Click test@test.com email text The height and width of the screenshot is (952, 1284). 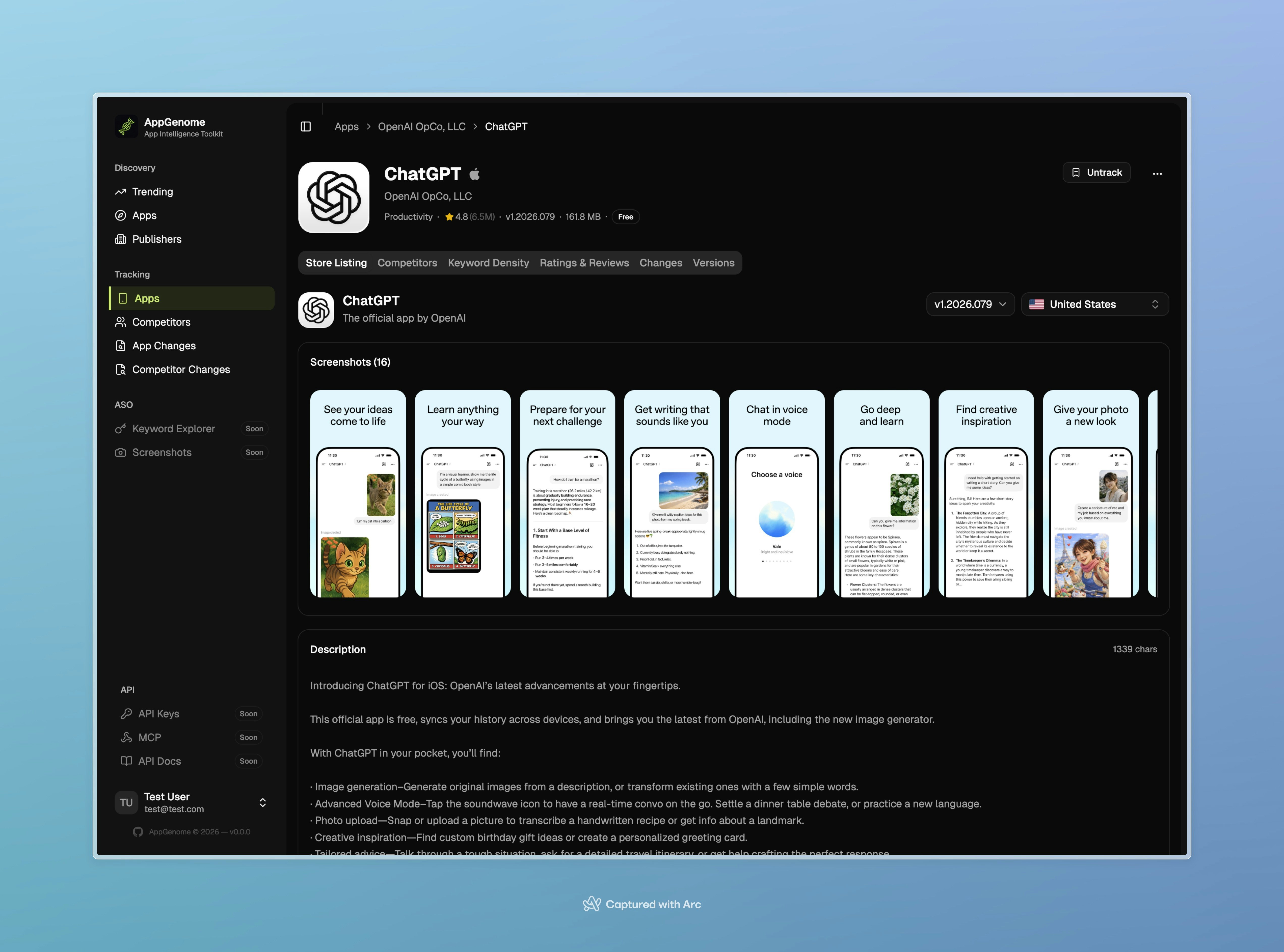coord(174,810)
